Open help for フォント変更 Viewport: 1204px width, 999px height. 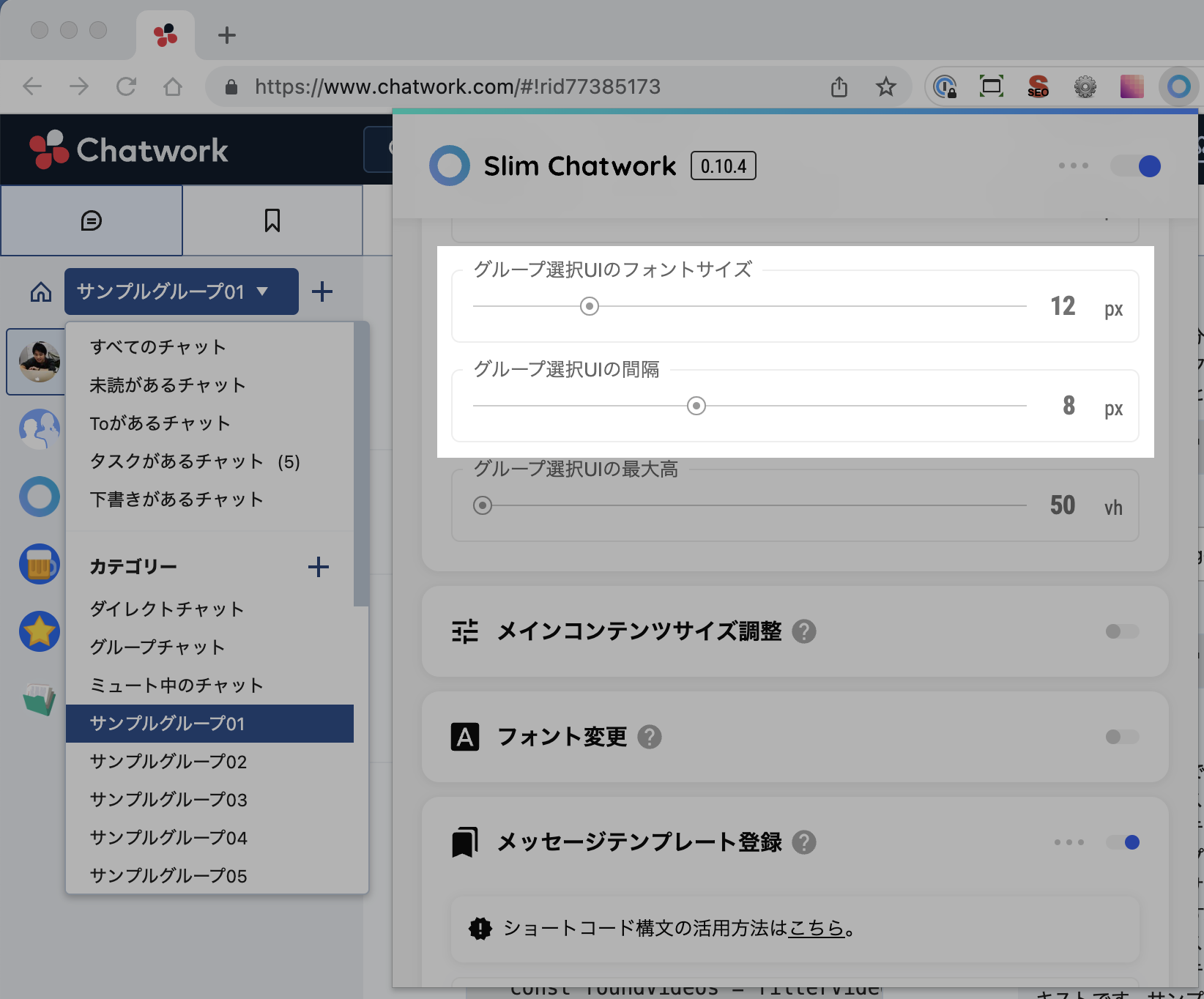650,737
